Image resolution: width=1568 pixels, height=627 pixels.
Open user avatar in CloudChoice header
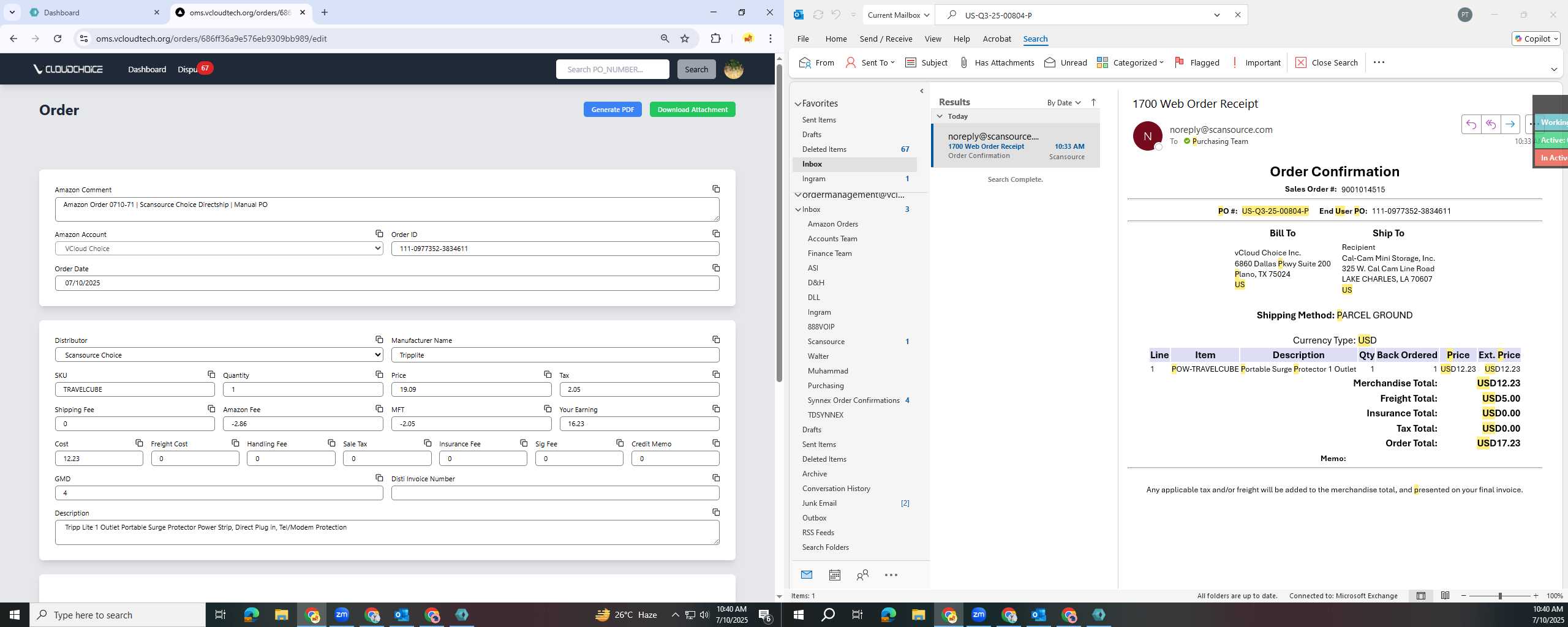pos(734,69)
